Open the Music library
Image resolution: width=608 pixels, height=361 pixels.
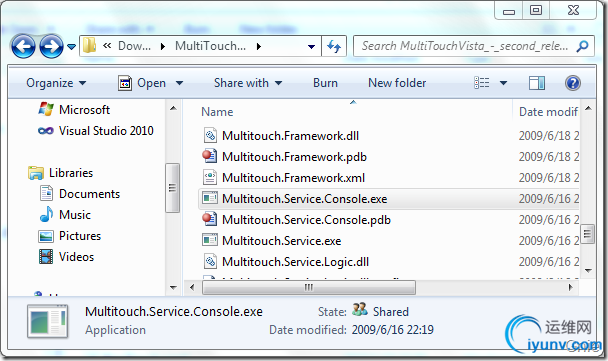point(74,214)
